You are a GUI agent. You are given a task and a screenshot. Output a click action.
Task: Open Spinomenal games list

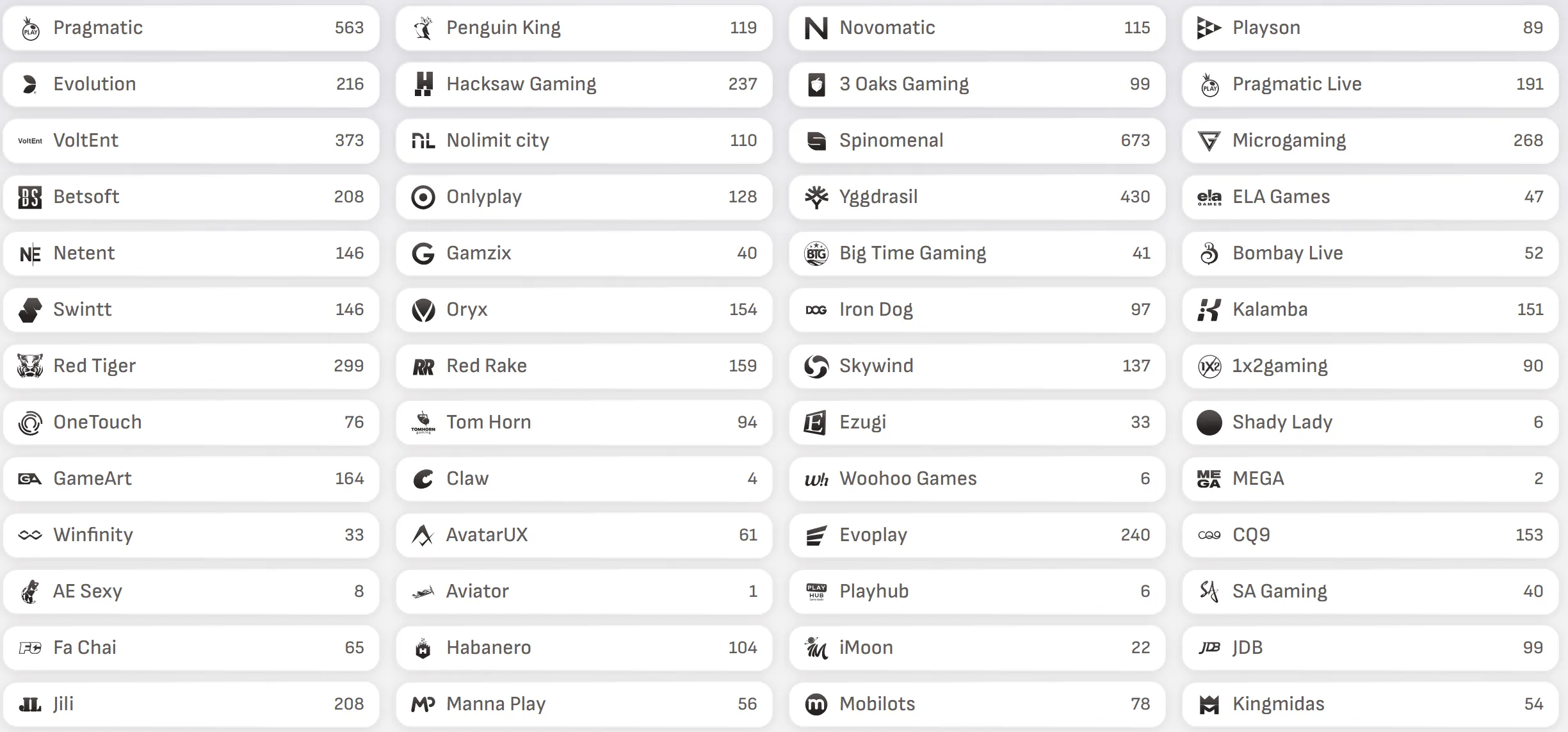click(976, 141)
